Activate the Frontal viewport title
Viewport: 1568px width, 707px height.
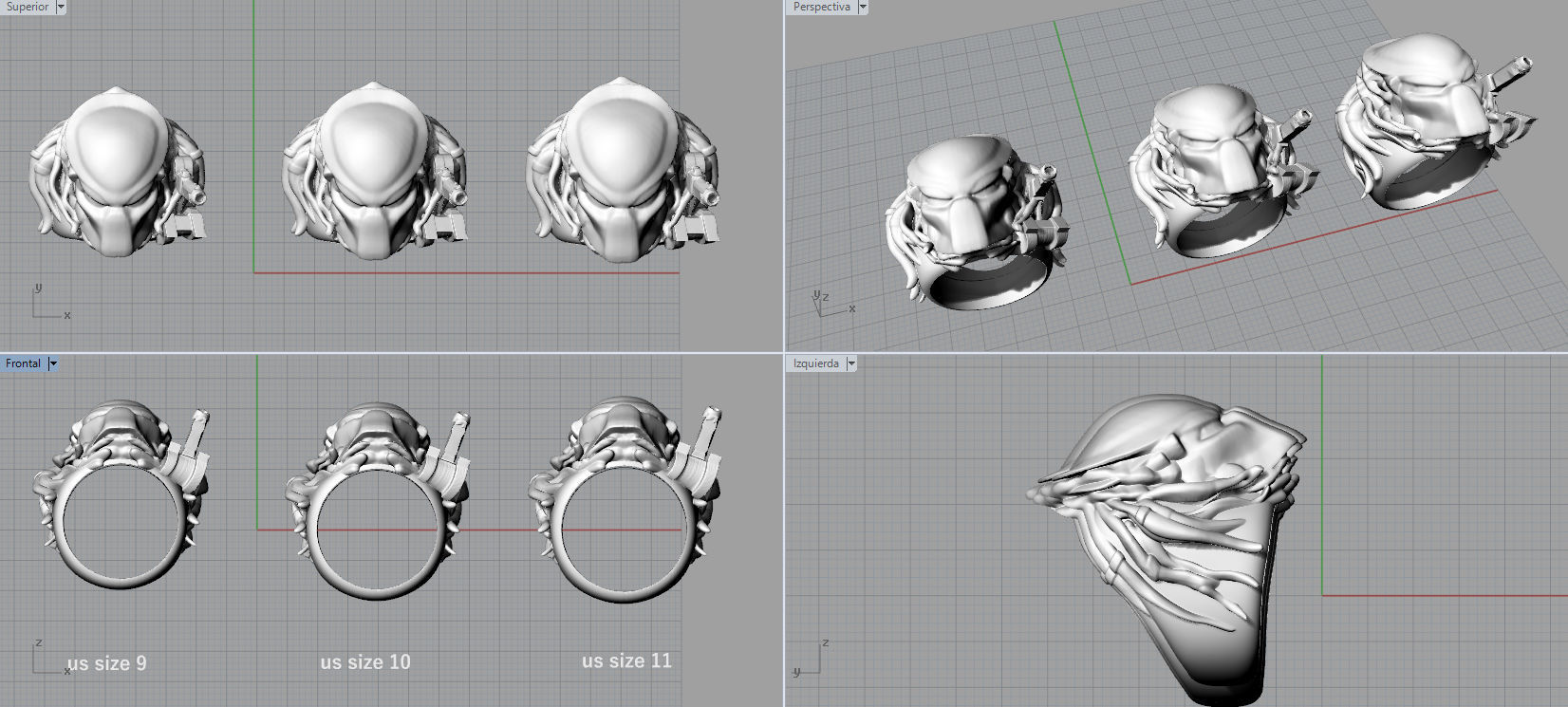[24, 363]
